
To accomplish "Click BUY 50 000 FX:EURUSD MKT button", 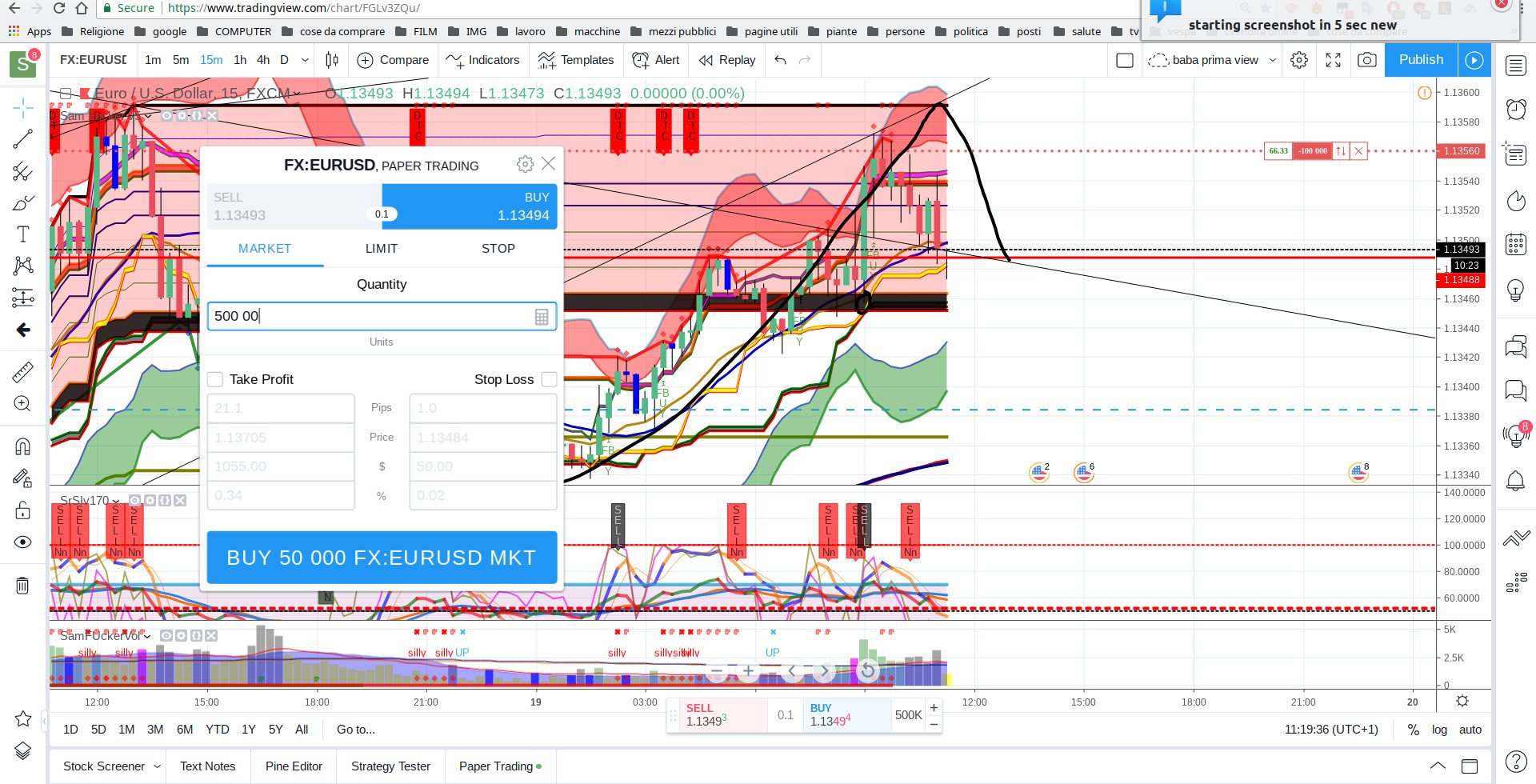I will tap(382, 558).
